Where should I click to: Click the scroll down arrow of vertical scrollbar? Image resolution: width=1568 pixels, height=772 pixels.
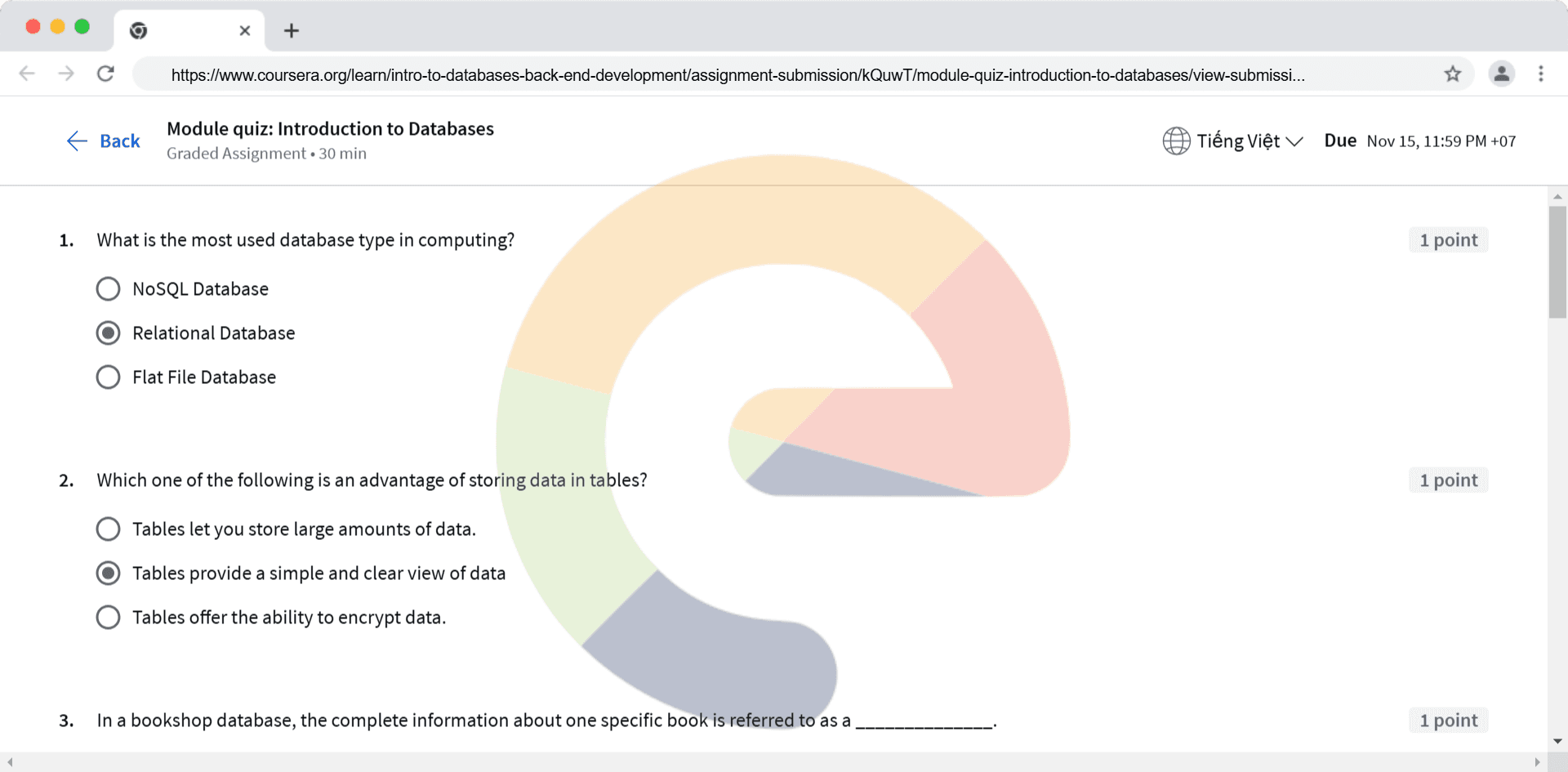click(x=1557, y=742)
